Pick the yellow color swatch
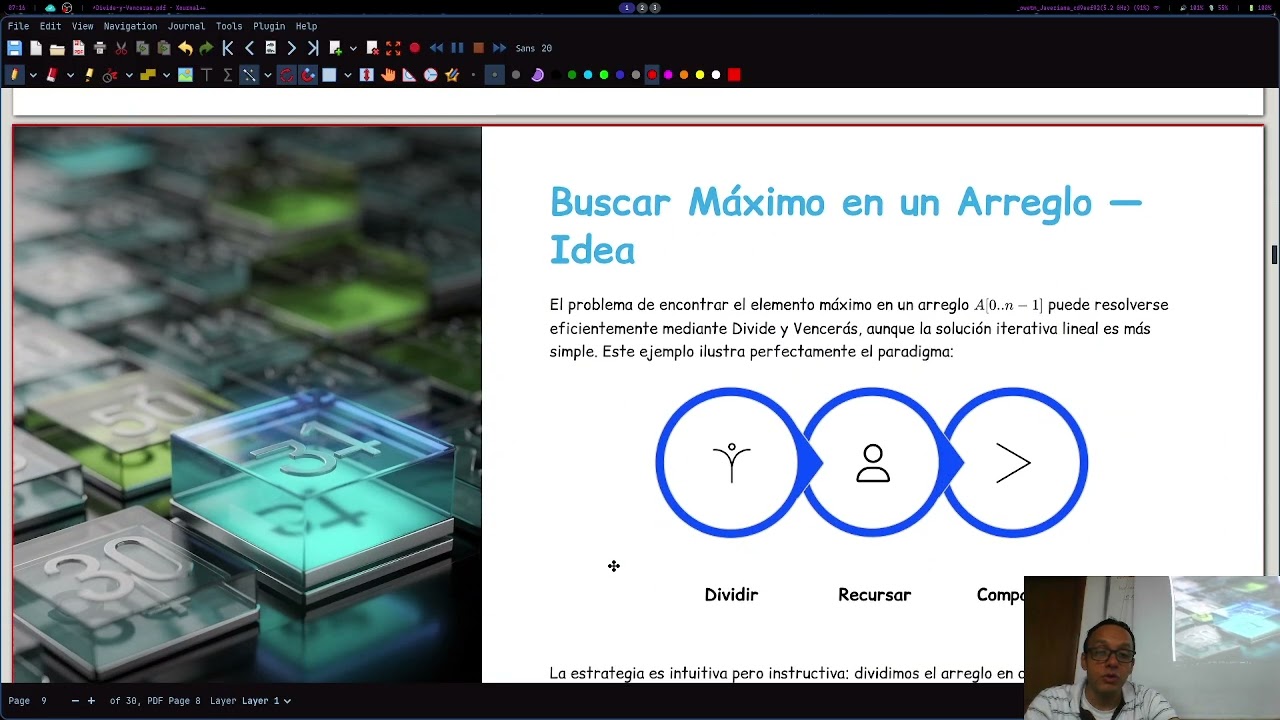 pos(700,75)
